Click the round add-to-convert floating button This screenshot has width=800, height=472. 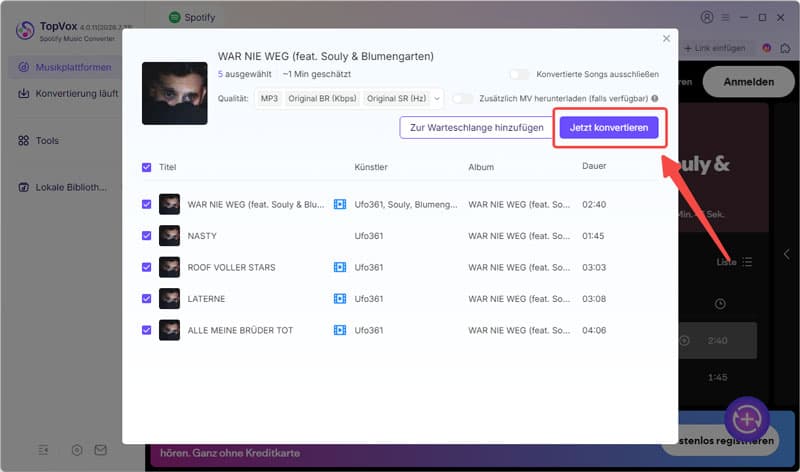click(747, 419)
